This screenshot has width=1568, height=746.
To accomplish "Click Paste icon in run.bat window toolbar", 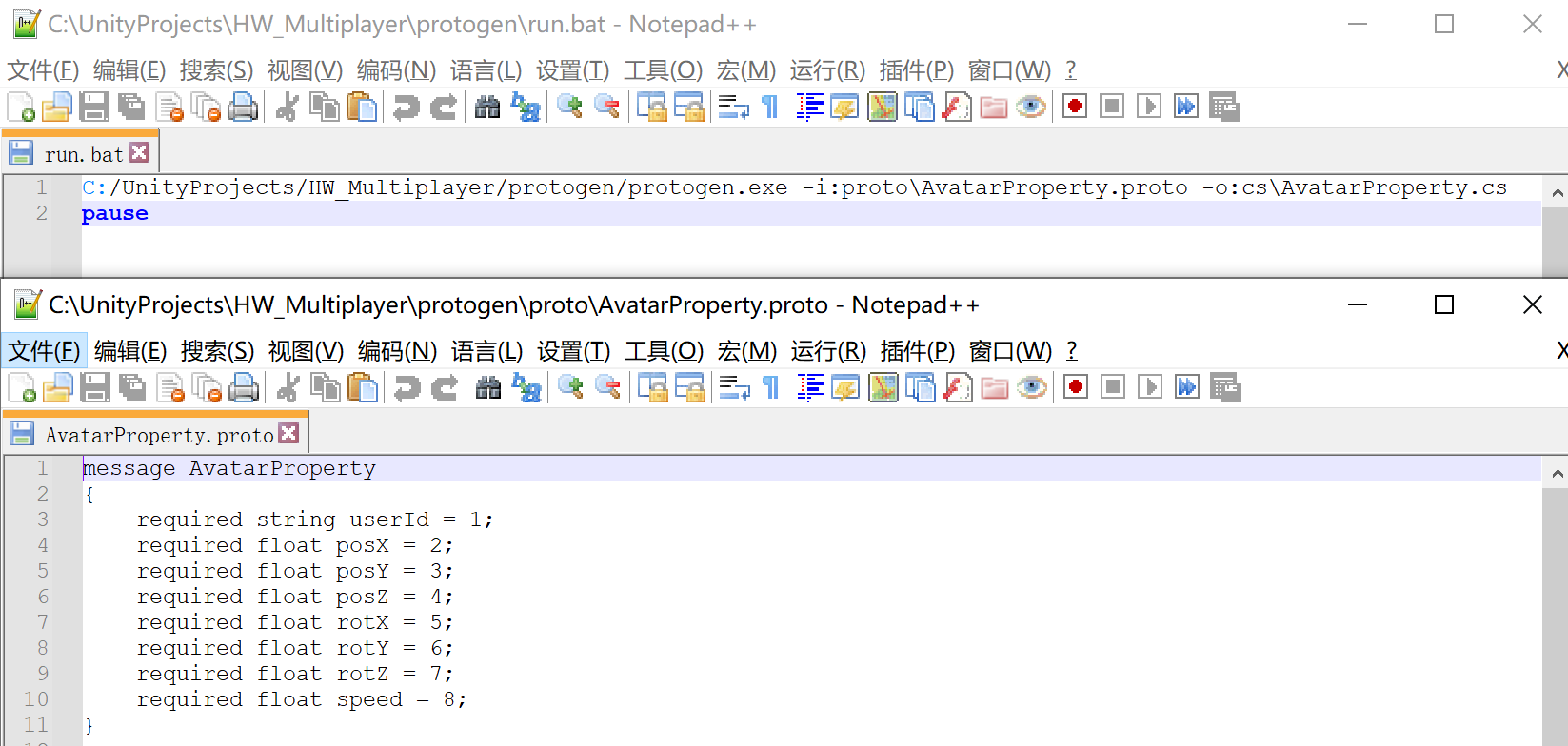I will pos(362,107).
